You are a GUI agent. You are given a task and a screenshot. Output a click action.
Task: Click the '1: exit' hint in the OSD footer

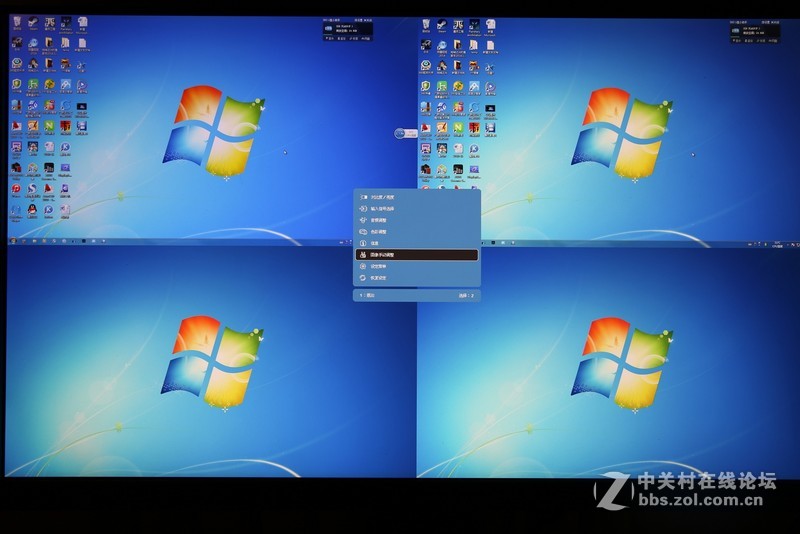pos(367,295)
